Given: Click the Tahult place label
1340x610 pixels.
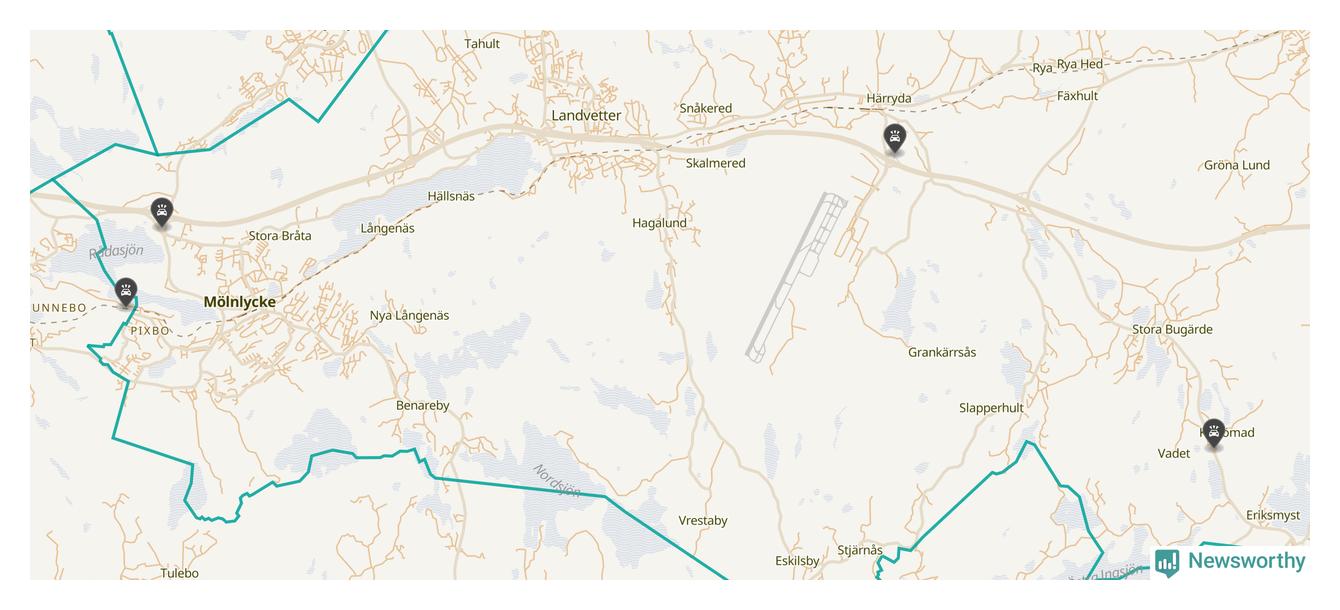Looking at the screenshot, I should [x=482, y=43].
